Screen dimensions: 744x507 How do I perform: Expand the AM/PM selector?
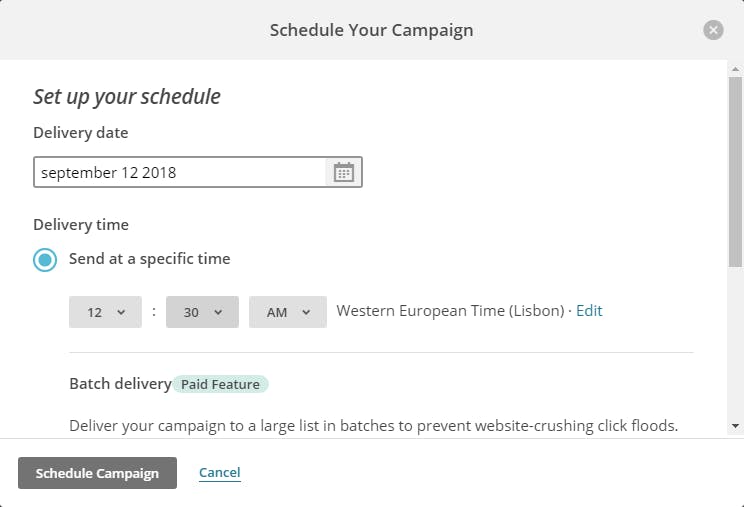[288, 312]
